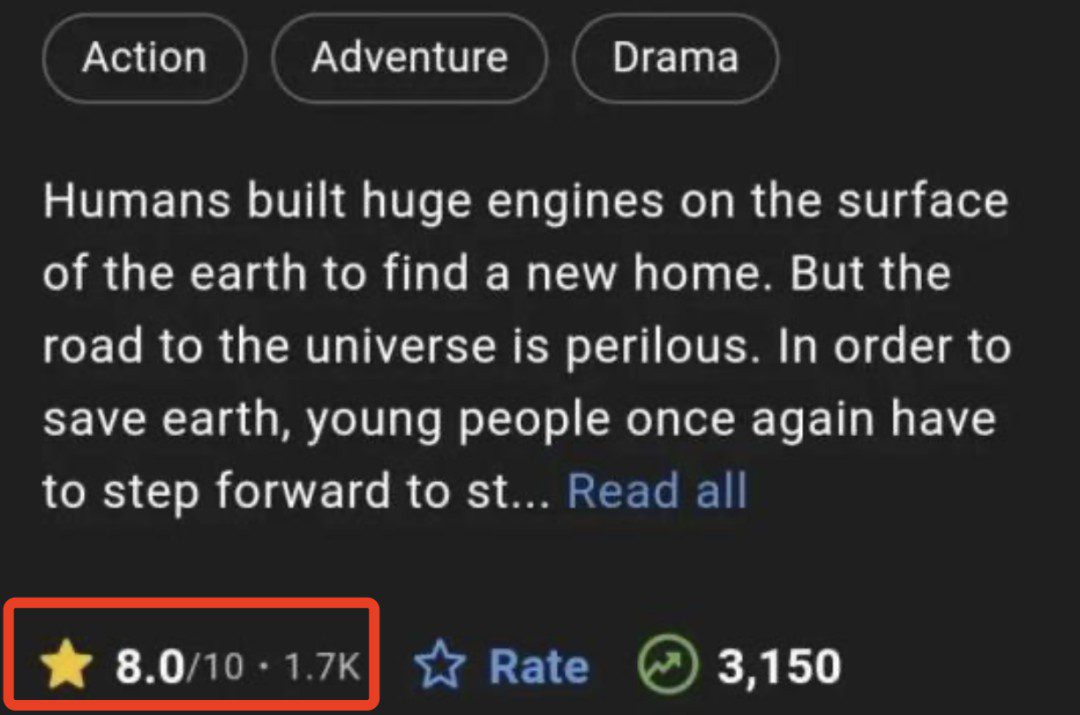Screen dimensions: 1080x715
Task: Click the word "universe" in the plot
Action: point(399,347)
